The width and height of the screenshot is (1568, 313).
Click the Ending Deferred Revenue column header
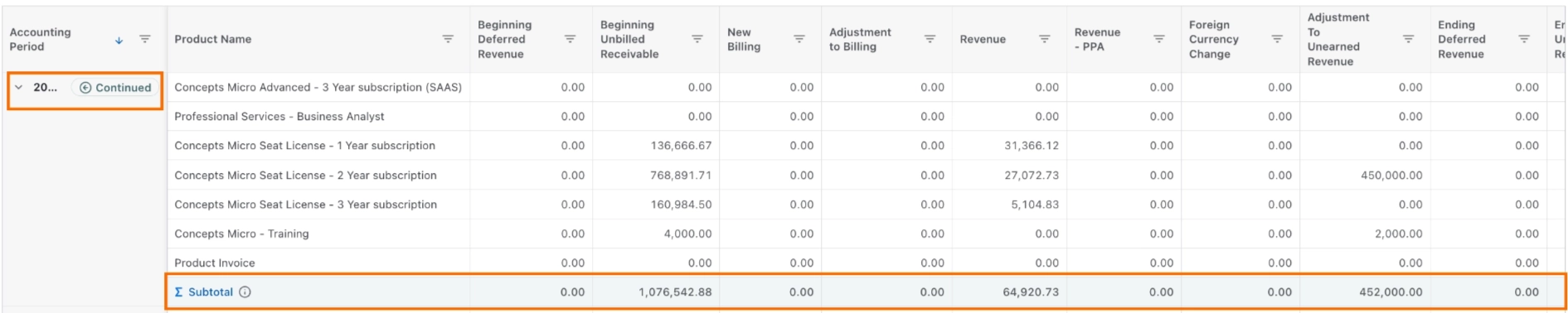coord(1462,39)
